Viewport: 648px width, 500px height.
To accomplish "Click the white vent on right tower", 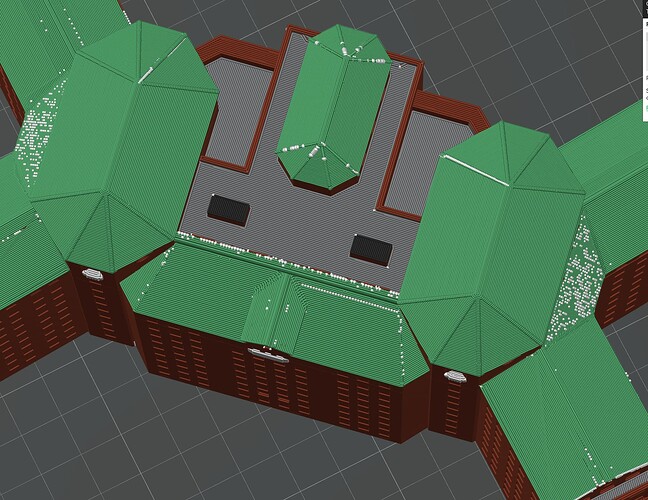I will click(x=455, y=376).
